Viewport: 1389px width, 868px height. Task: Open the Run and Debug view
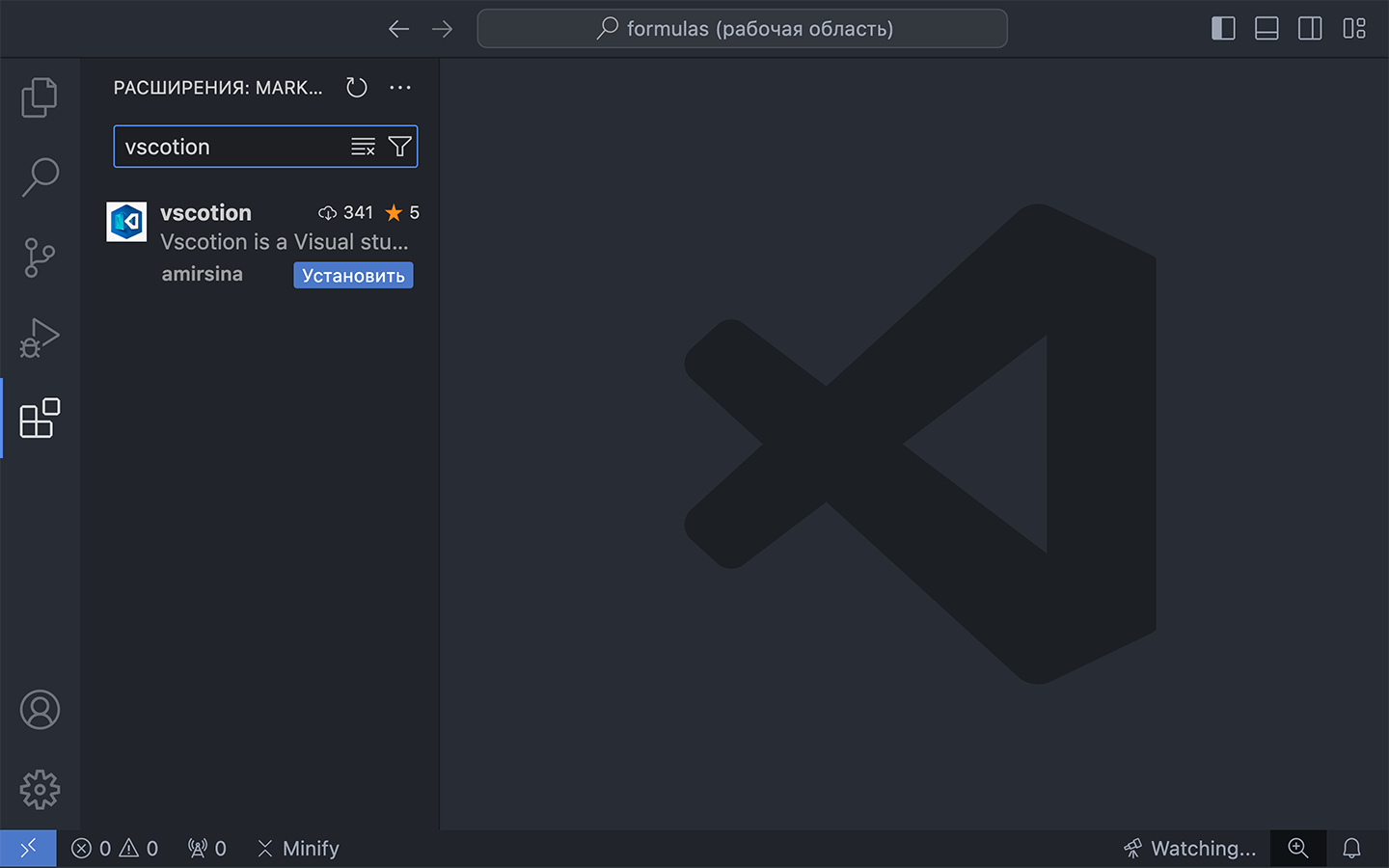tap(40, 338)
